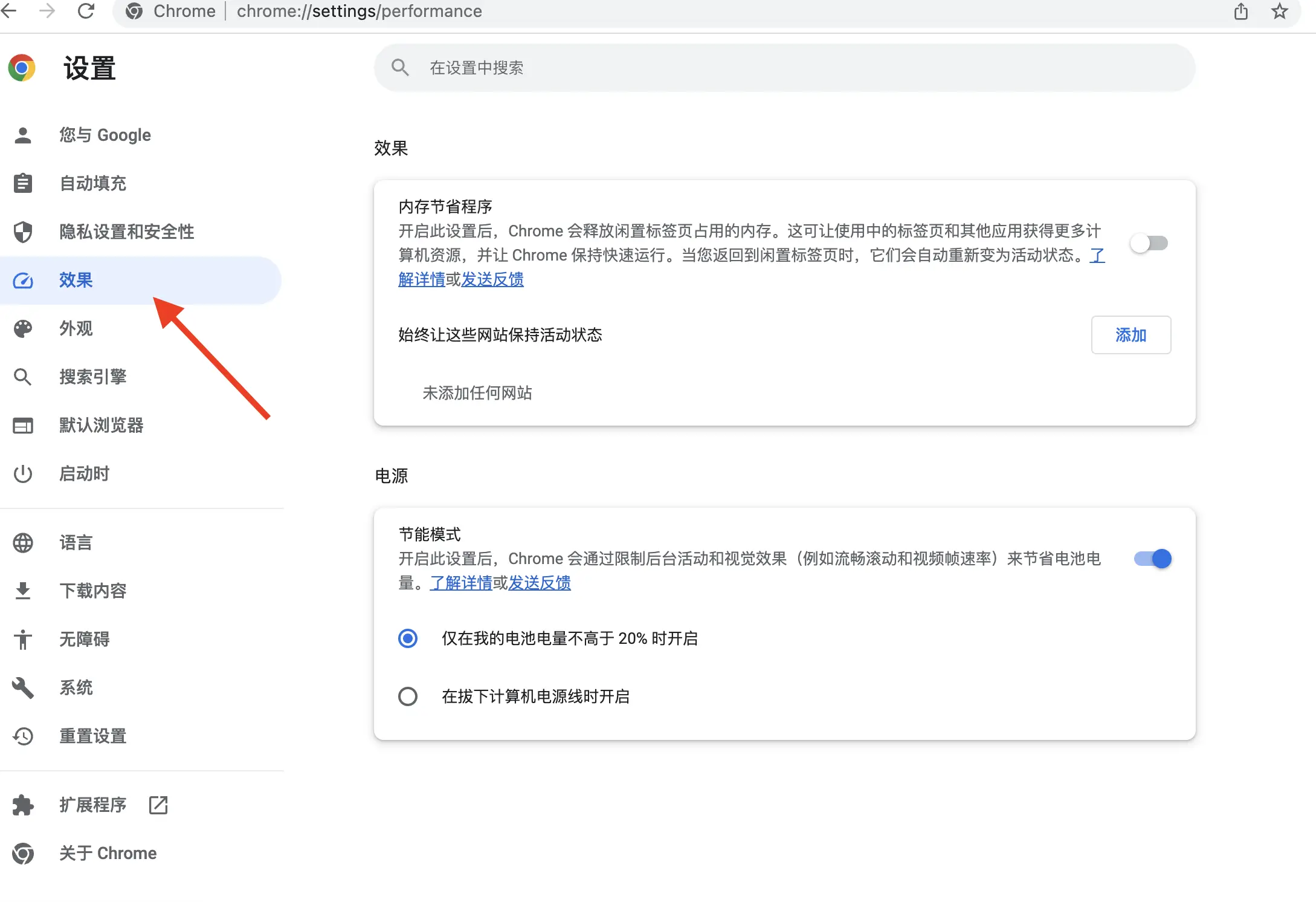Click the browser back arrow

click(8, 11)
